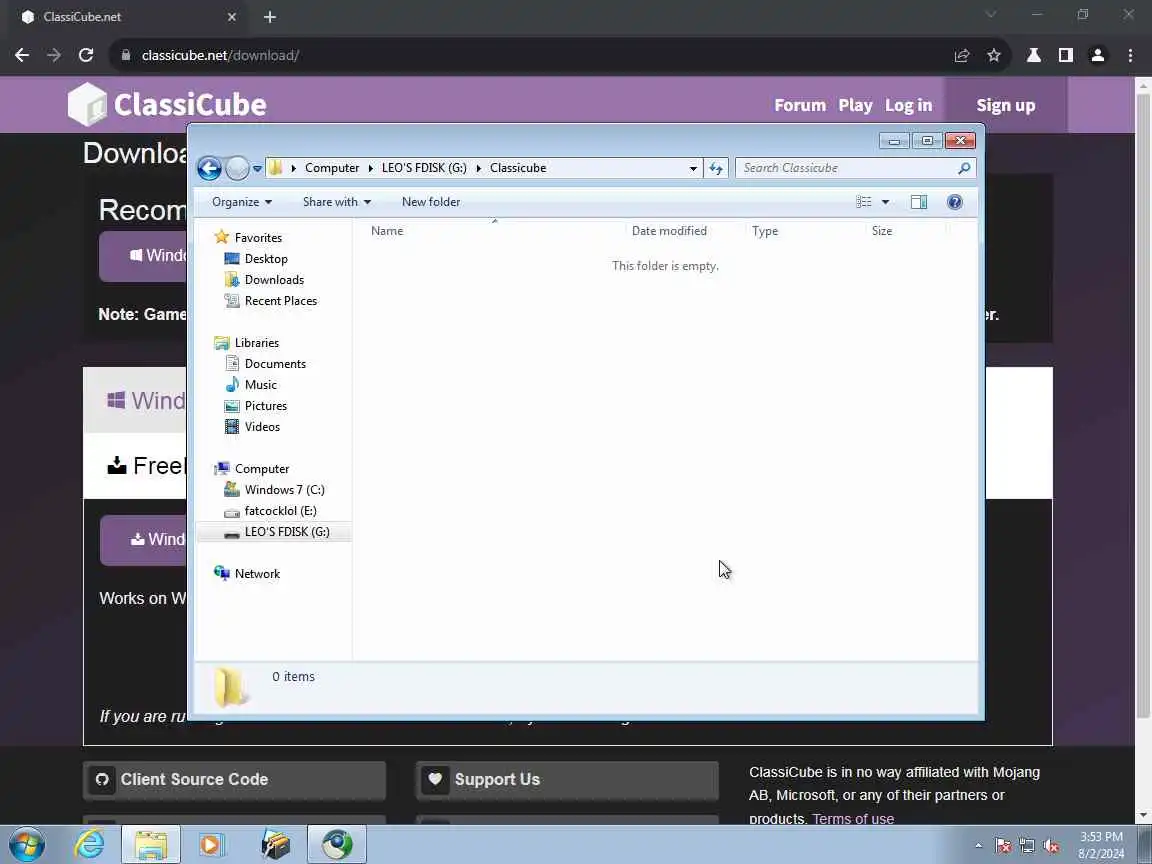Open Recent Places in the navigation pane
This screenshot has height=864, width=1152.
point(281,300)
